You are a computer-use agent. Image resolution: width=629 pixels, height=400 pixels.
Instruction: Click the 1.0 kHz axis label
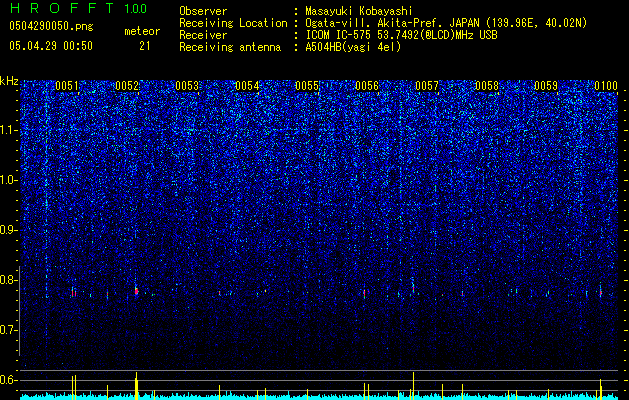[x=9, y=181]
